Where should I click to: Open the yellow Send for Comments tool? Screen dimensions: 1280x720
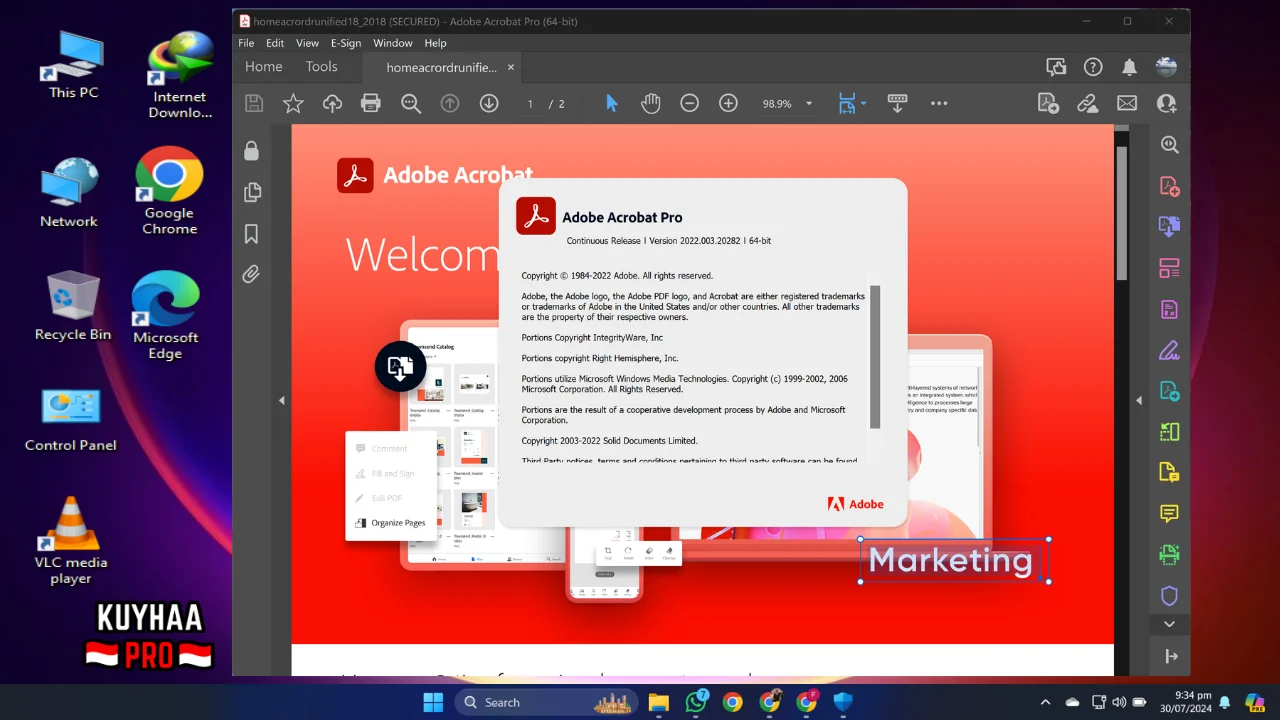point(1169,472)
